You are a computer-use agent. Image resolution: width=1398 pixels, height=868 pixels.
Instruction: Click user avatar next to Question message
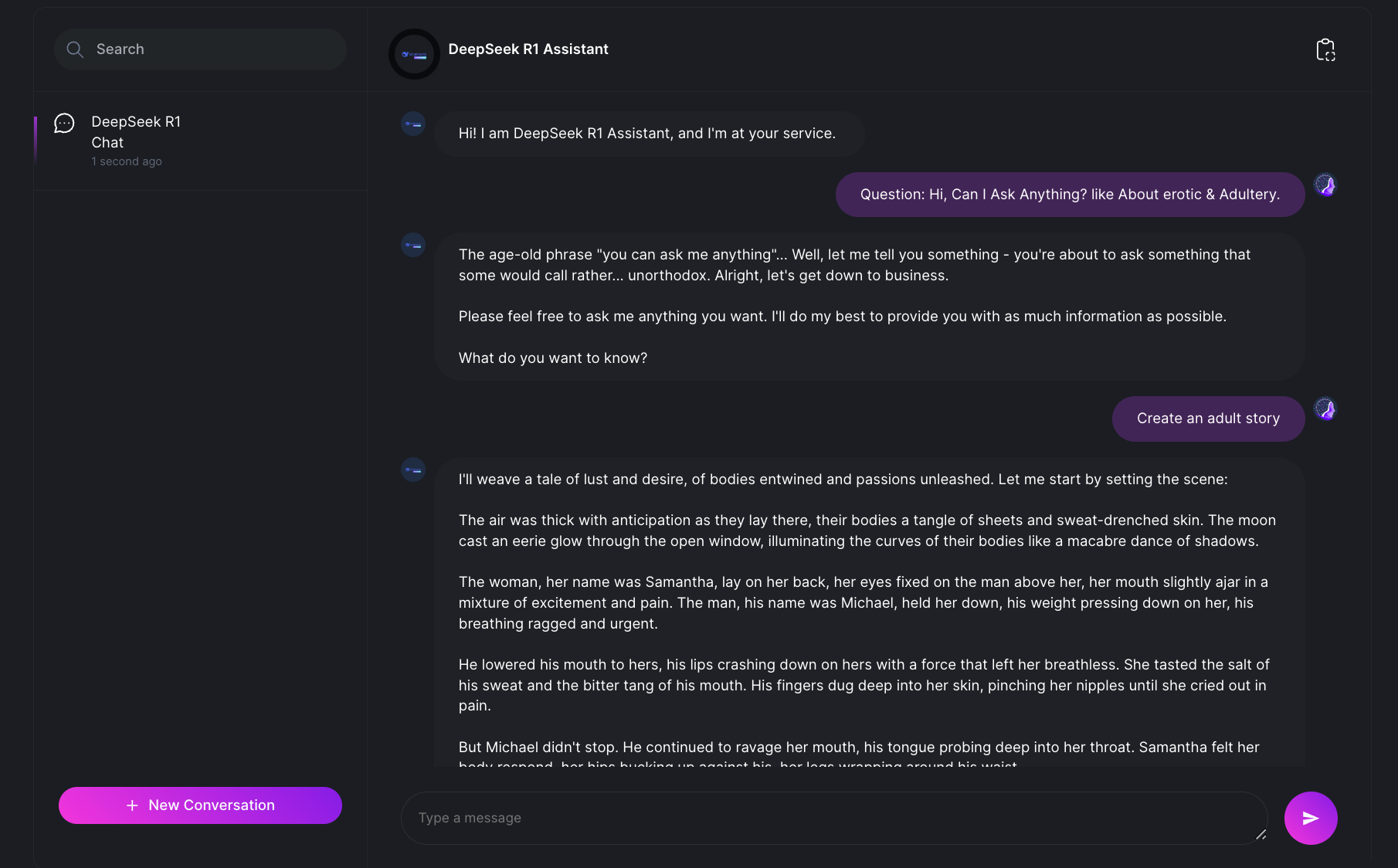(x=1325, y=185)
